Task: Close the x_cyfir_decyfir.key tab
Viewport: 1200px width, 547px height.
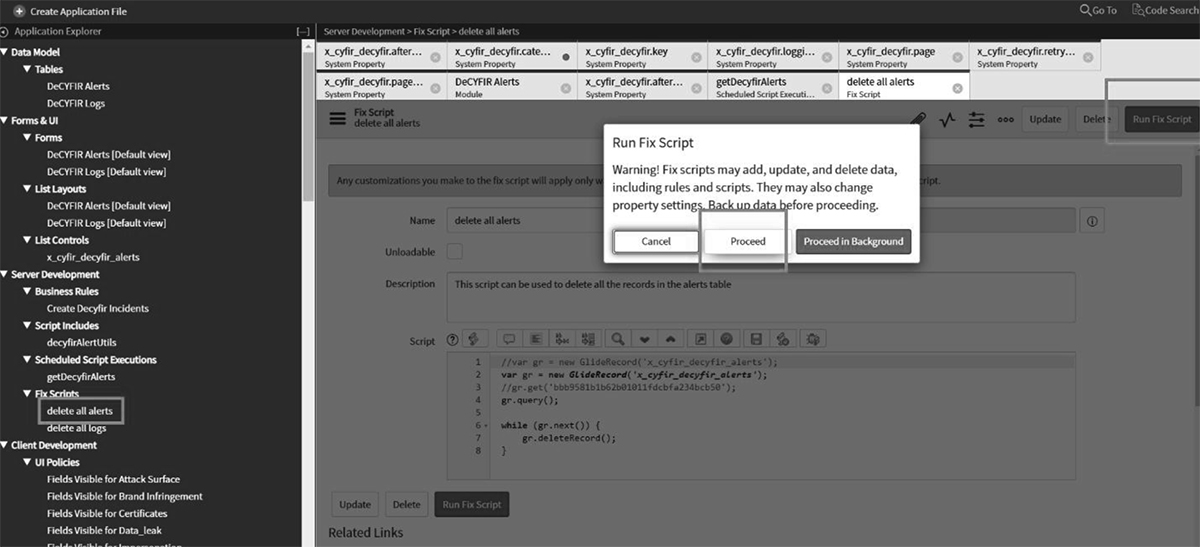Action: point(696,57)
